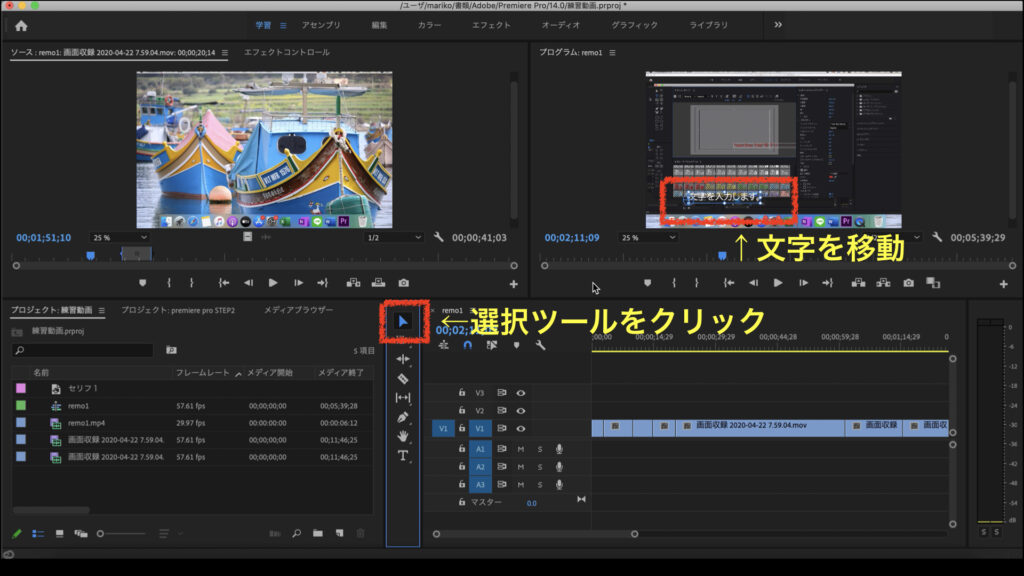Image resolution: width=1024 pixels, height=576 pixels.
Task: Toggle V2 track visibility eye
Action: 520,411
